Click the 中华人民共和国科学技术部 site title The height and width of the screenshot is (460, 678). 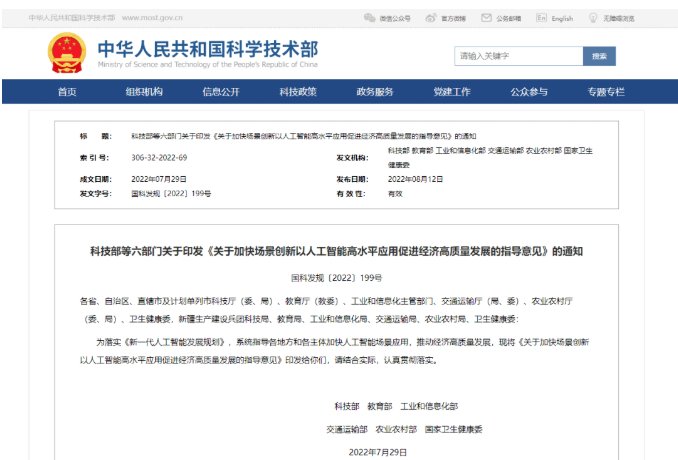tap(208, 49)
